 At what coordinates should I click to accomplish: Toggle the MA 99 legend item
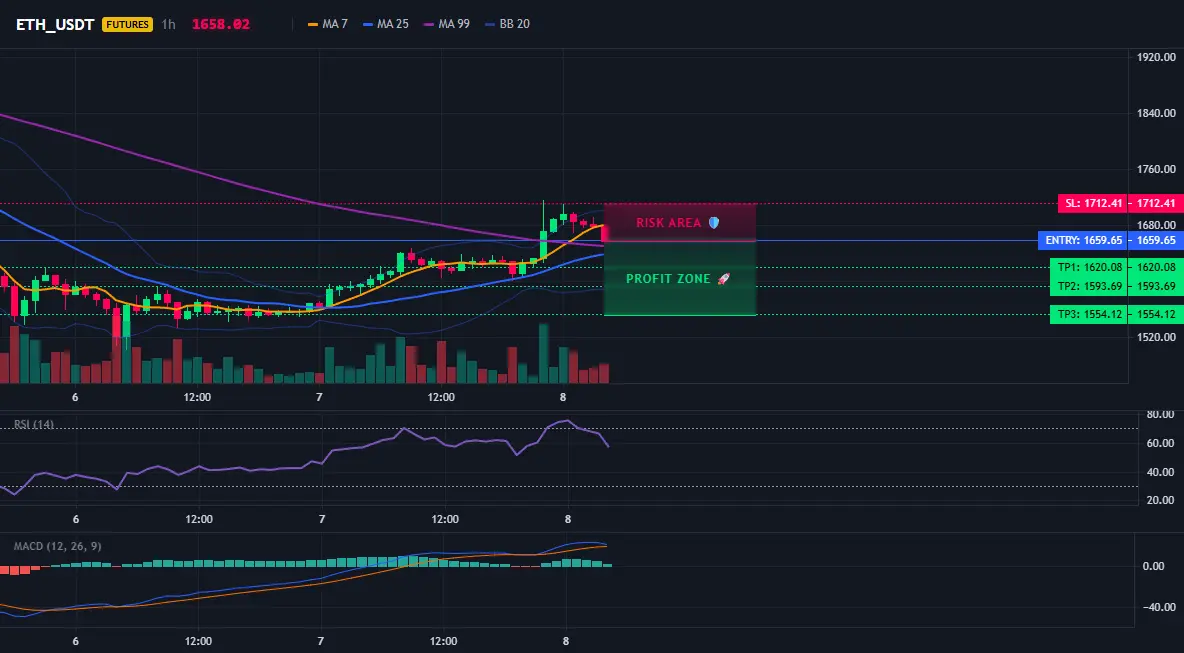(x=447, y=24)
